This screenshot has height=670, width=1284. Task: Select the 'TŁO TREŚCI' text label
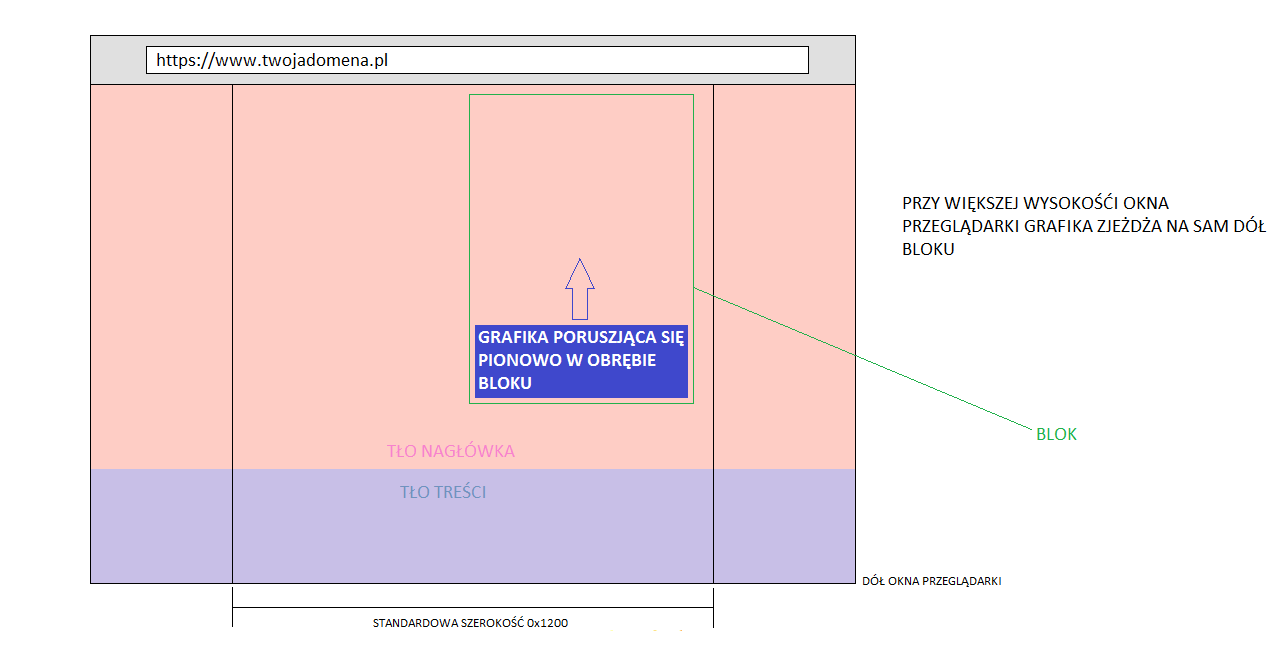click(443, 492)
